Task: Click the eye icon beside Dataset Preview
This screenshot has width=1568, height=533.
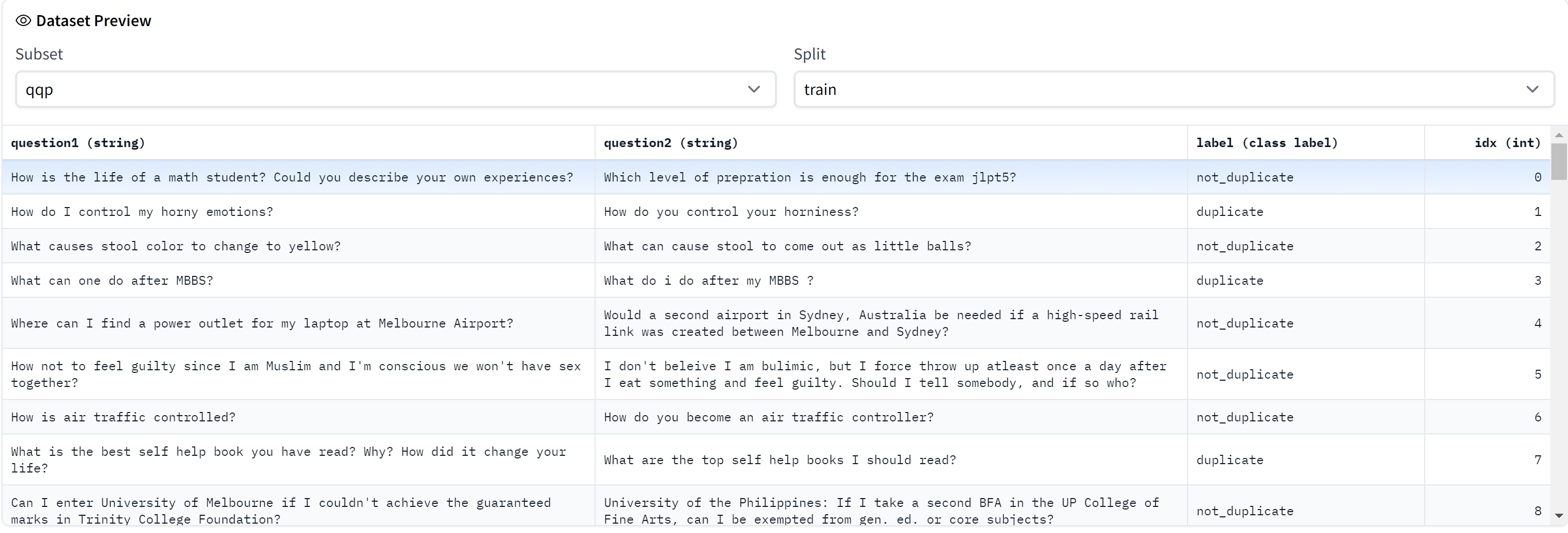Action: coord(23,20)
